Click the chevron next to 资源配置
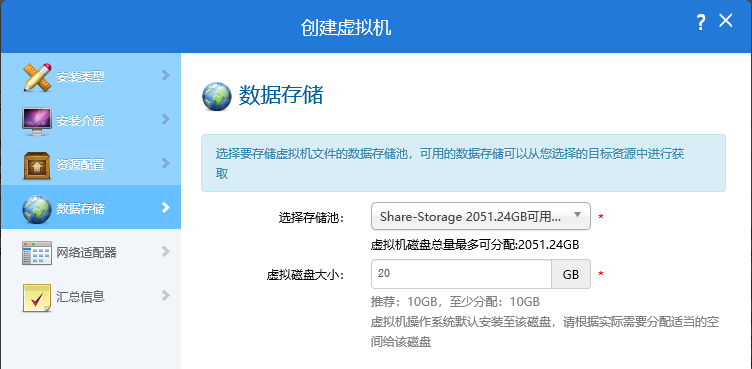 (x=165, y=164)
